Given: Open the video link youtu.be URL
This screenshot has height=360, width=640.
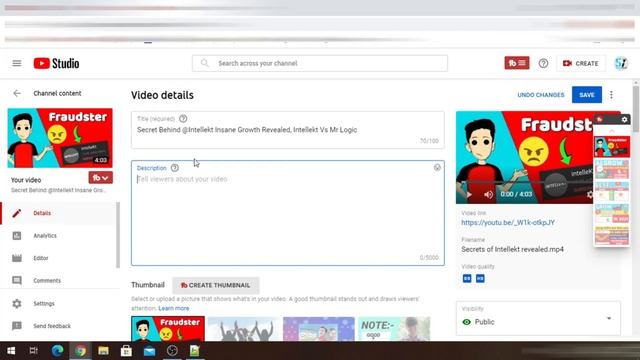Looking at the screenshot, I should click(x=508, y=222).
